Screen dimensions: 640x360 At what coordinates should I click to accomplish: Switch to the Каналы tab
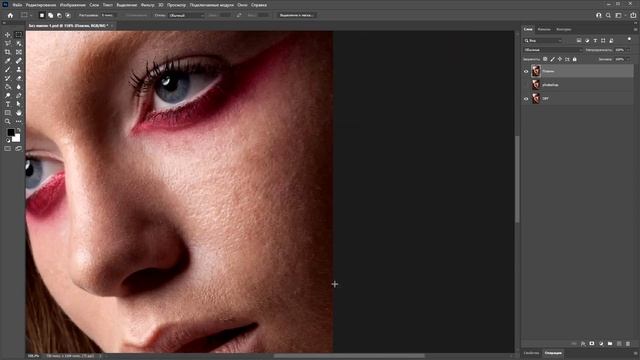pyautogui.click(x=544, y=29)
